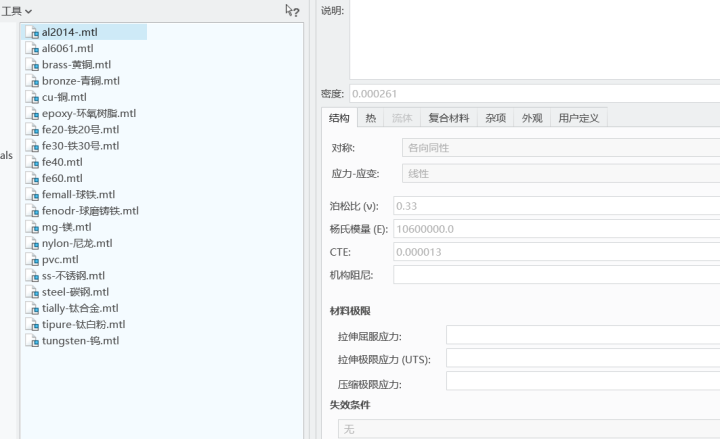Viewport: 720px width, 439px height.
Task: Open the 用户定义 tab
Action: pyautogui.click(x=578, y=118)
